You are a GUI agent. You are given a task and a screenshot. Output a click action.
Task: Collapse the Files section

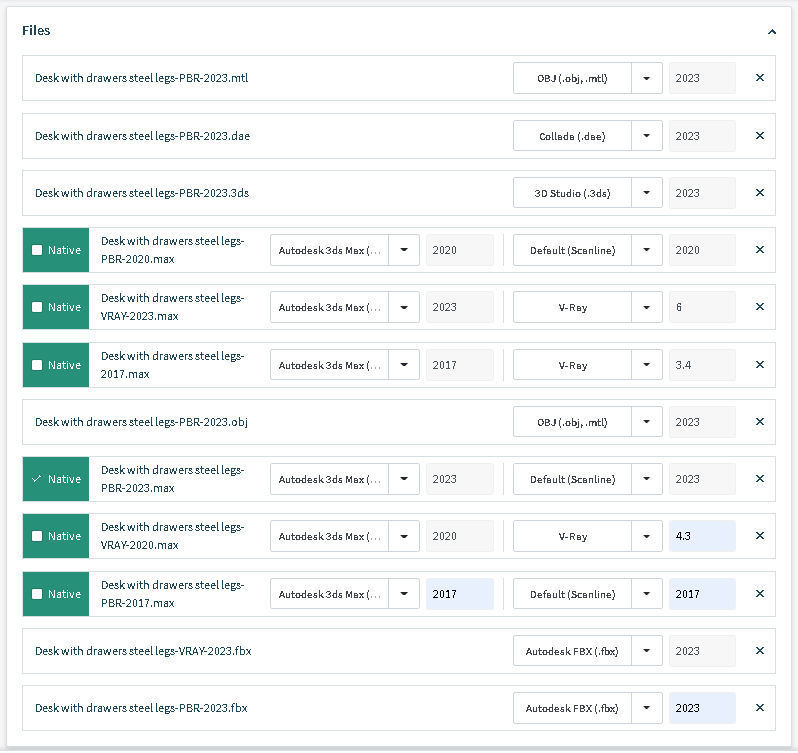pyautogui.click(x=772, y=31)
